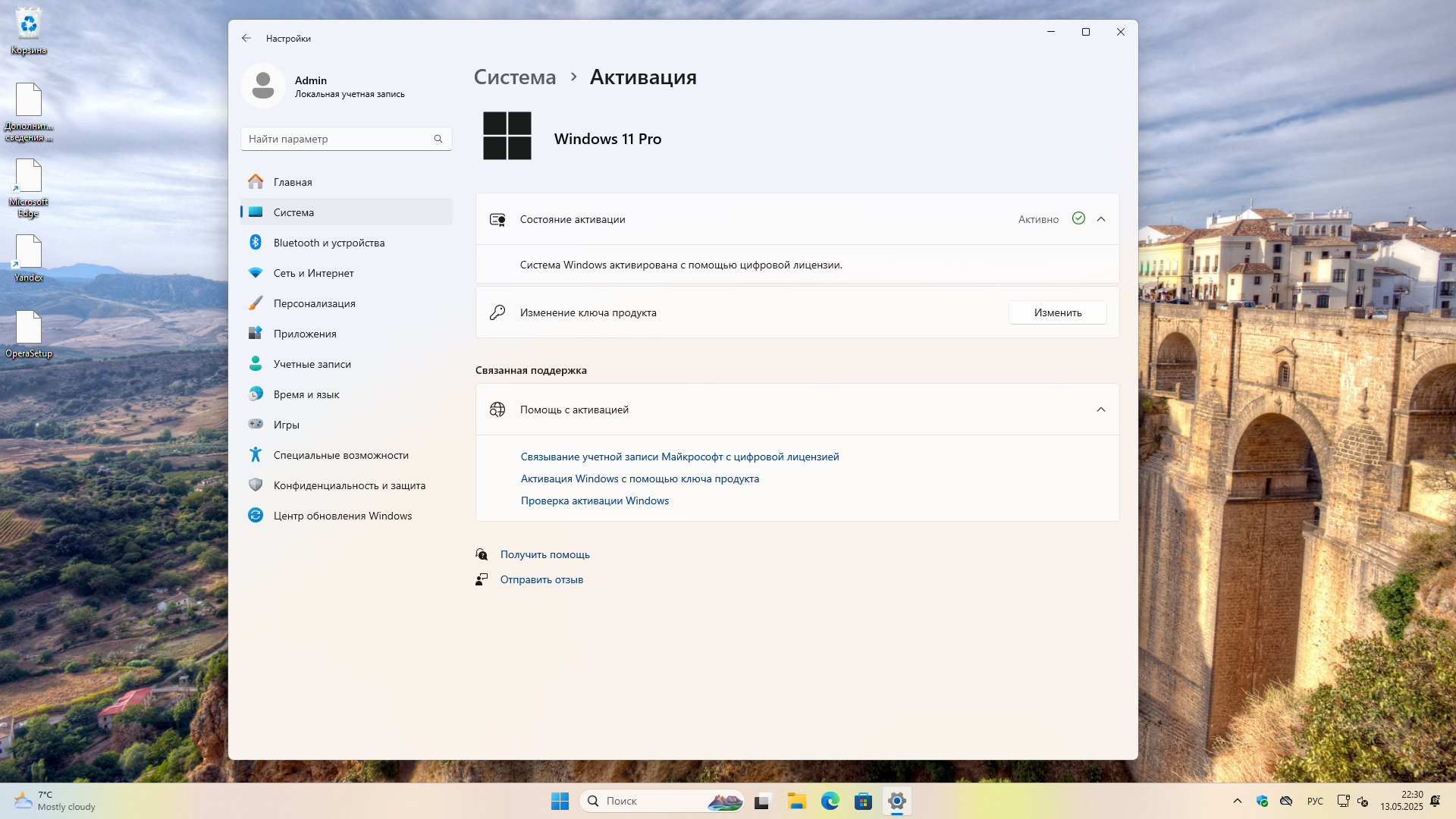1456x819 pixels.
Task: Collapse the Помощь с активацией section
Action: (1101, 409)
